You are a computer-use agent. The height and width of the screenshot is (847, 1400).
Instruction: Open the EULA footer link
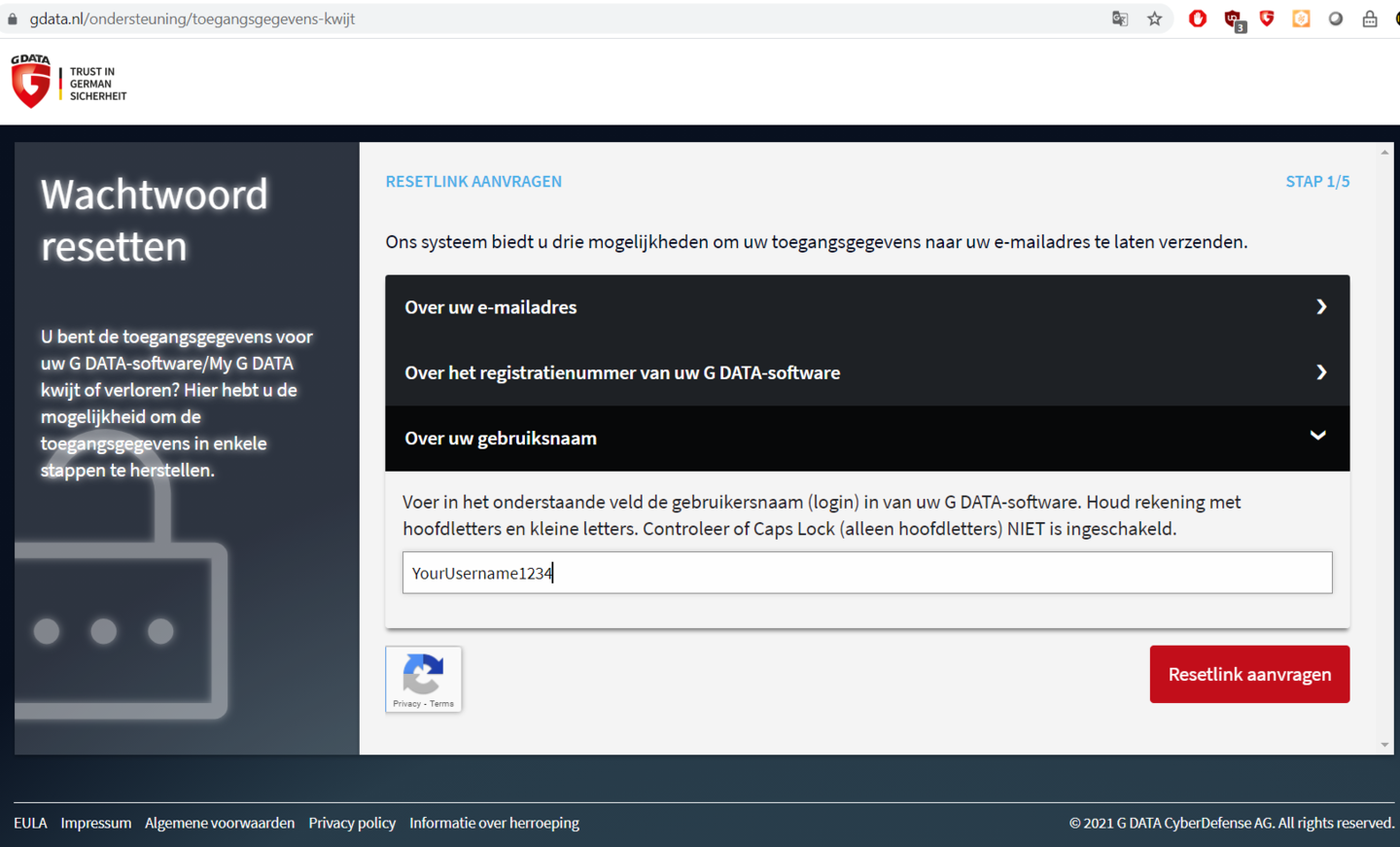point(30,823)
